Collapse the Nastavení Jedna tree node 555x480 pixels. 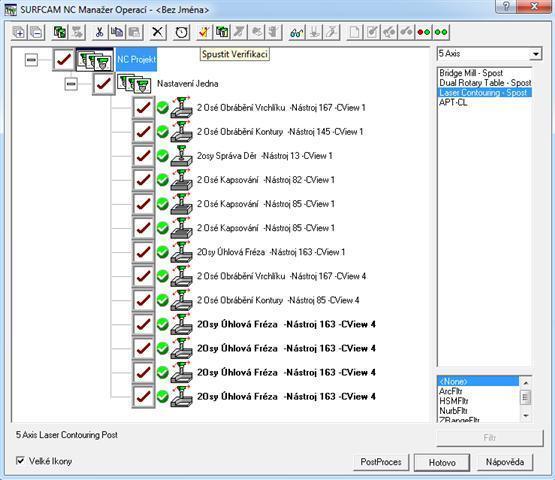71,84
